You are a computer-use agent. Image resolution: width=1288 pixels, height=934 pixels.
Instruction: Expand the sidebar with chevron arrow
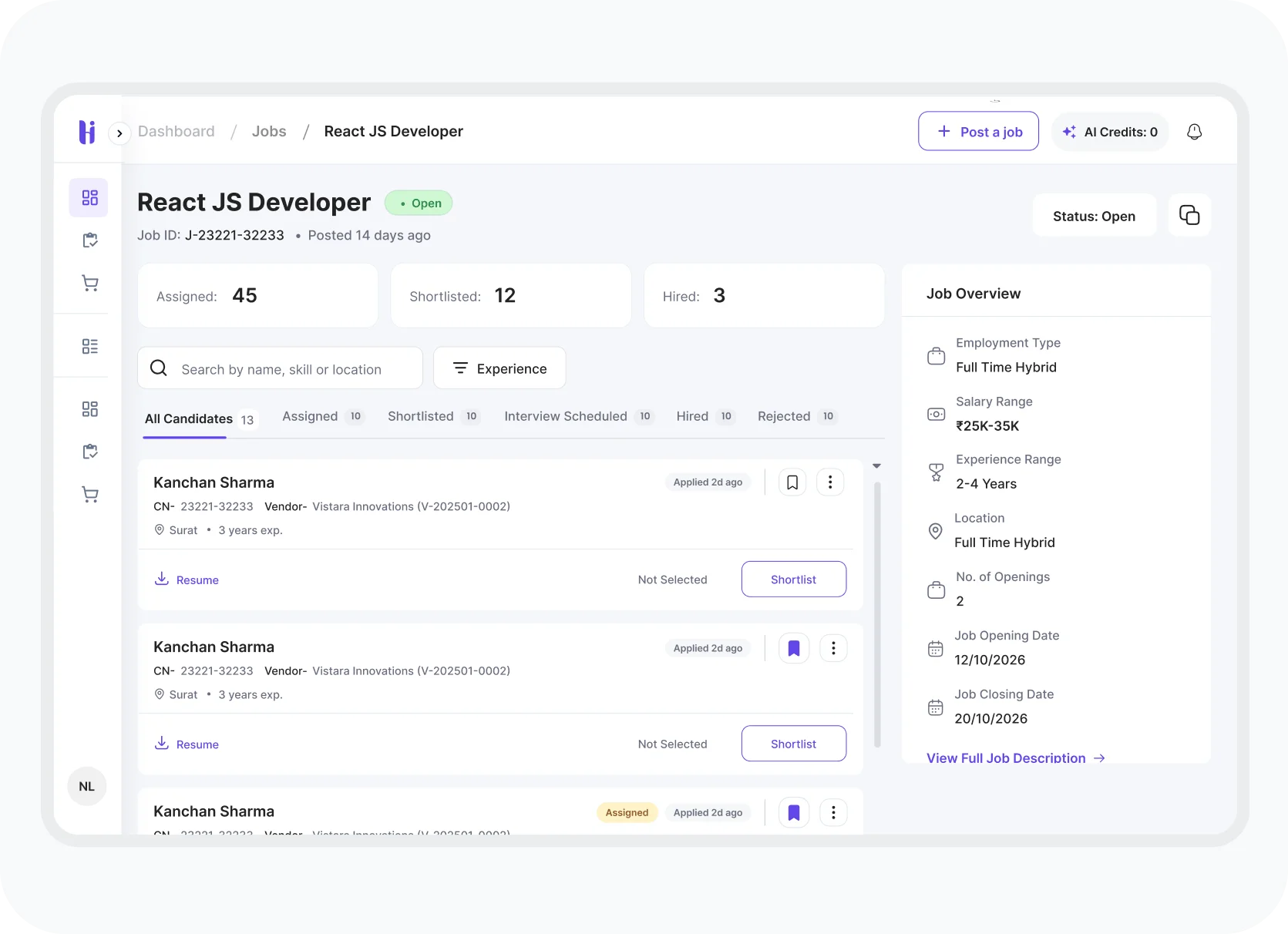(x=119, y=133)
